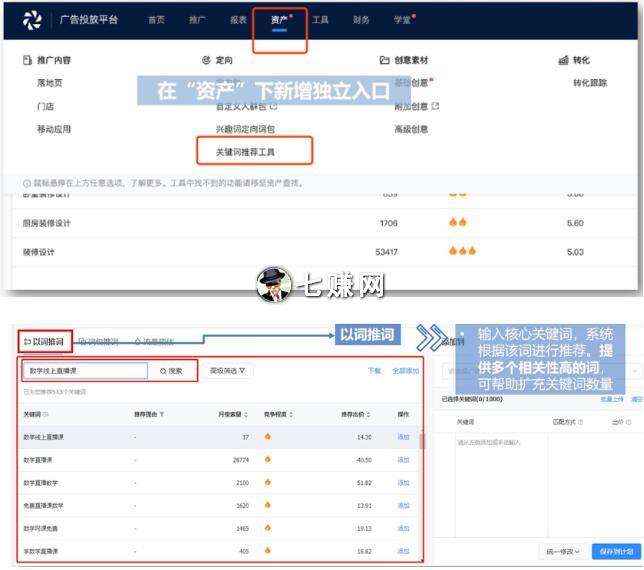The width and height of the screenshot is (644, 570).
Task: Click the ad platform pinwheel logo
Action: pos(32,20)
